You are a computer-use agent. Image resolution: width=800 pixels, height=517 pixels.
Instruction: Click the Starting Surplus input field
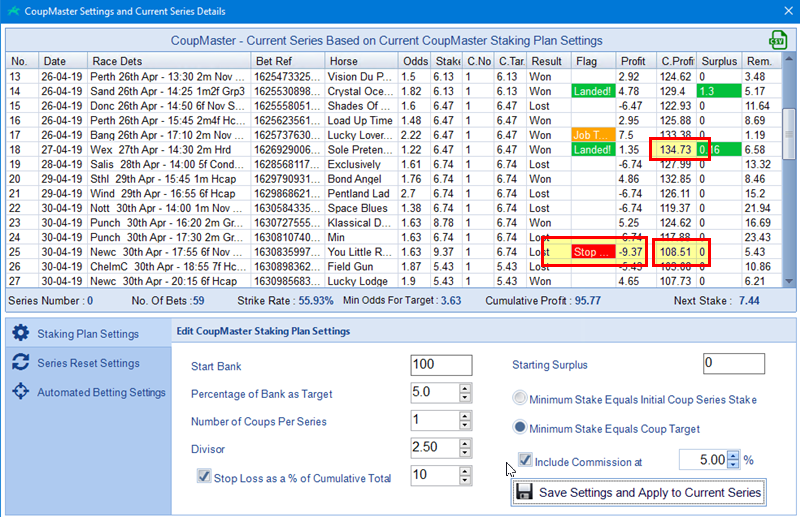[734, 363]
